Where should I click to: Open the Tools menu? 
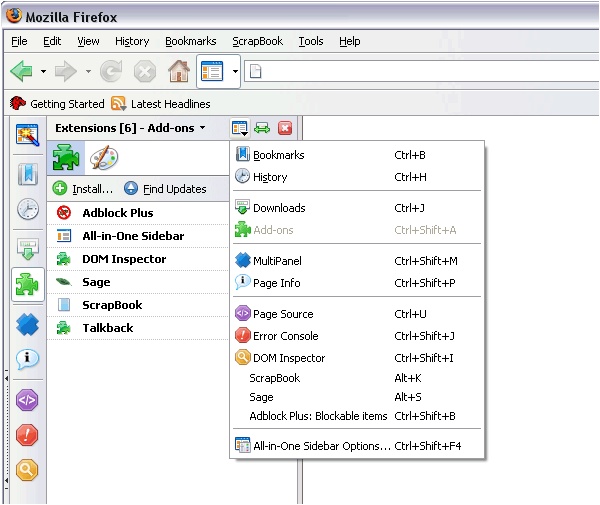pos(311,41)
